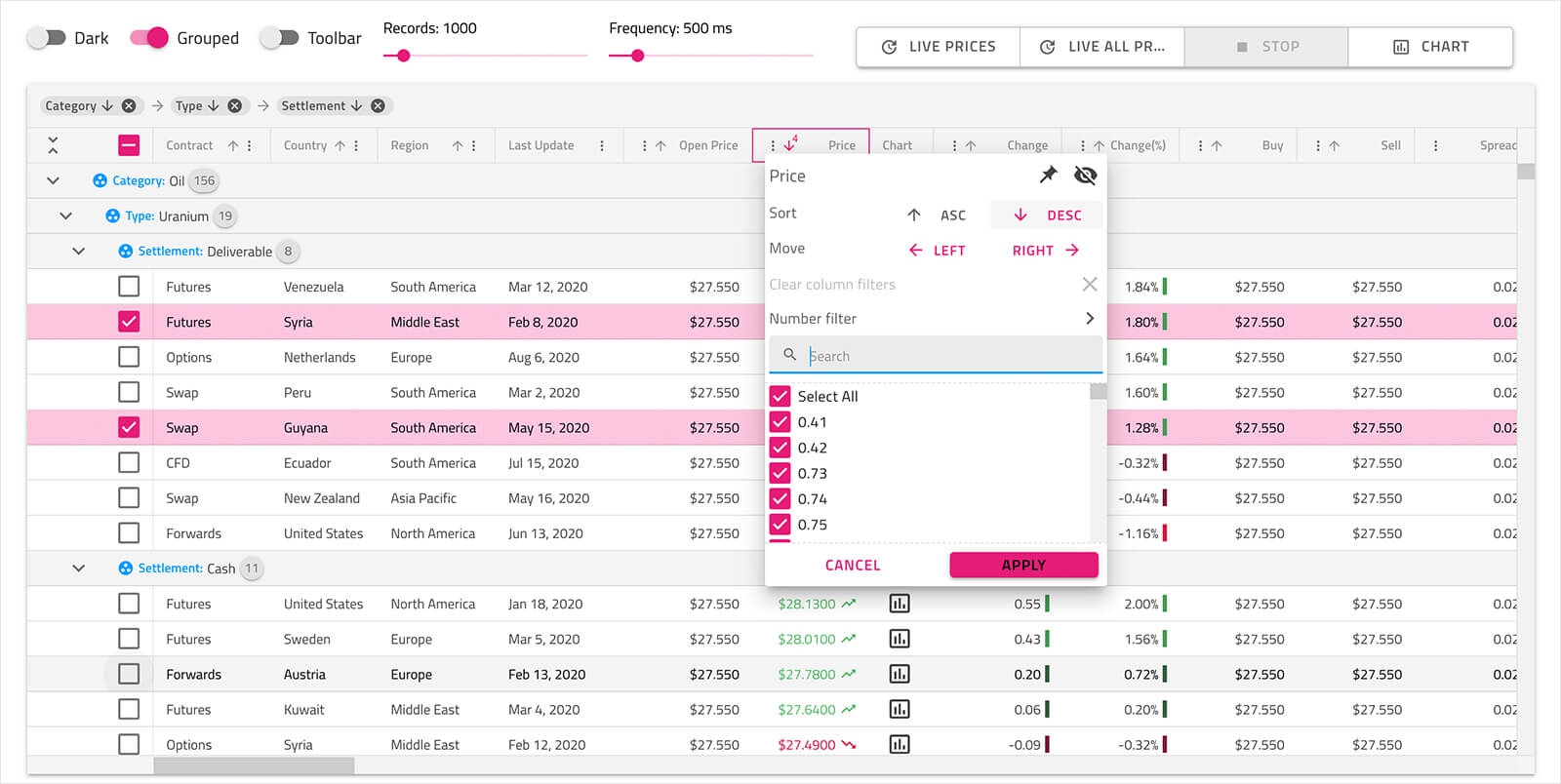
Task: Sort Price column ascending
Action: click(x=937, y=215)
